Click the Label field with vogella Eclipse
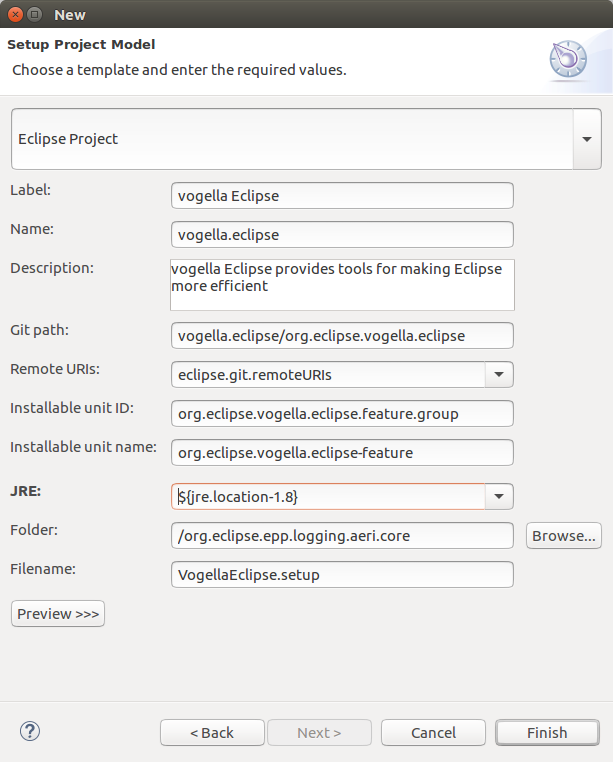This screenshot has height=762, width=613. [x=342, y=196]
